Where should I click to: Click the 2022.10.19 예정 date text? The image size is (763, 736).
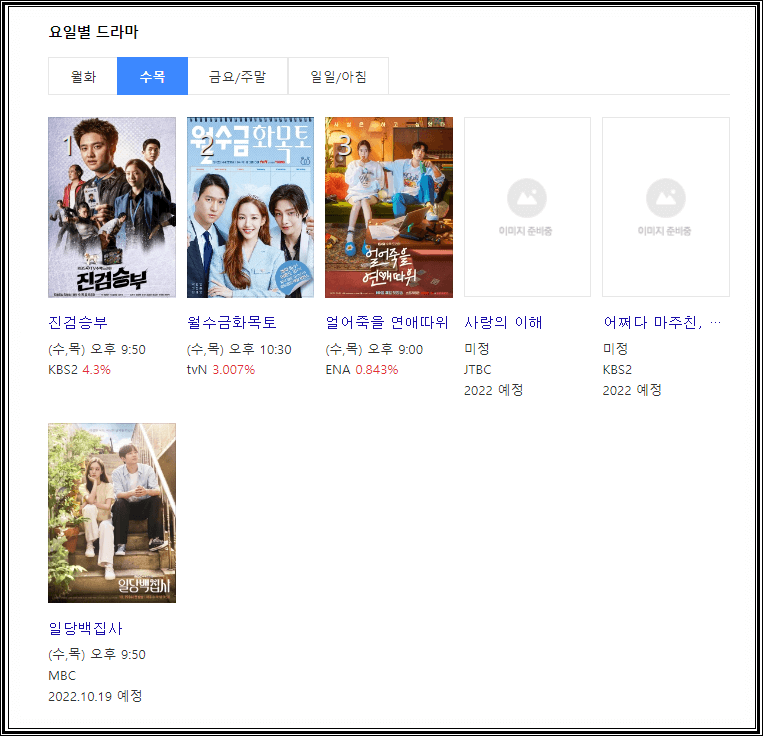[x=95, y=696]
